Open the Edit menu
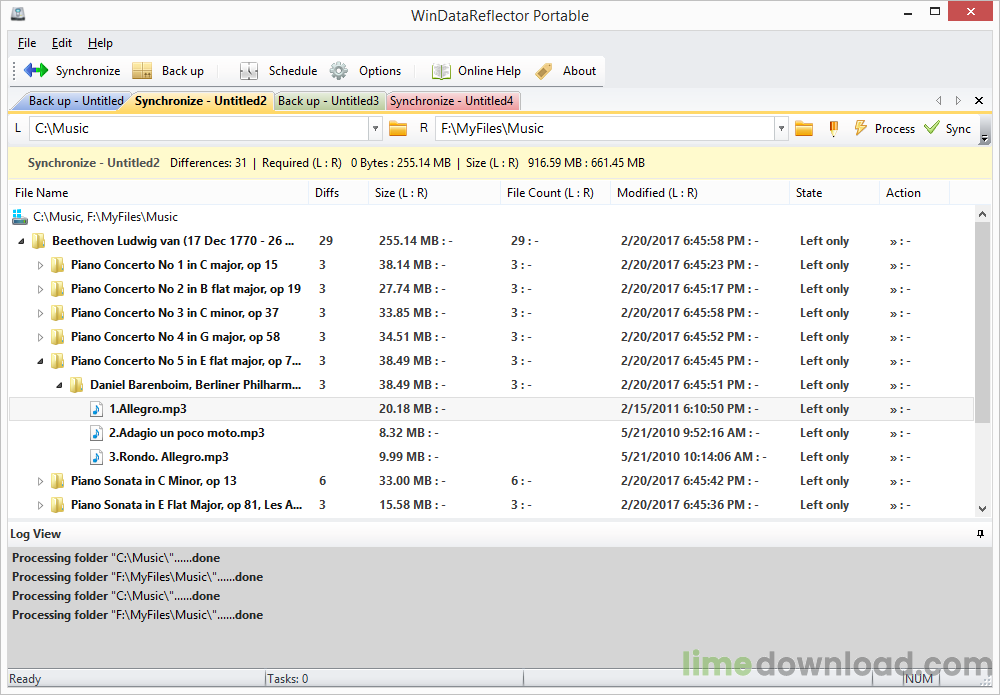This screenshot has width=1000, height=695. (x=62, y=43)
